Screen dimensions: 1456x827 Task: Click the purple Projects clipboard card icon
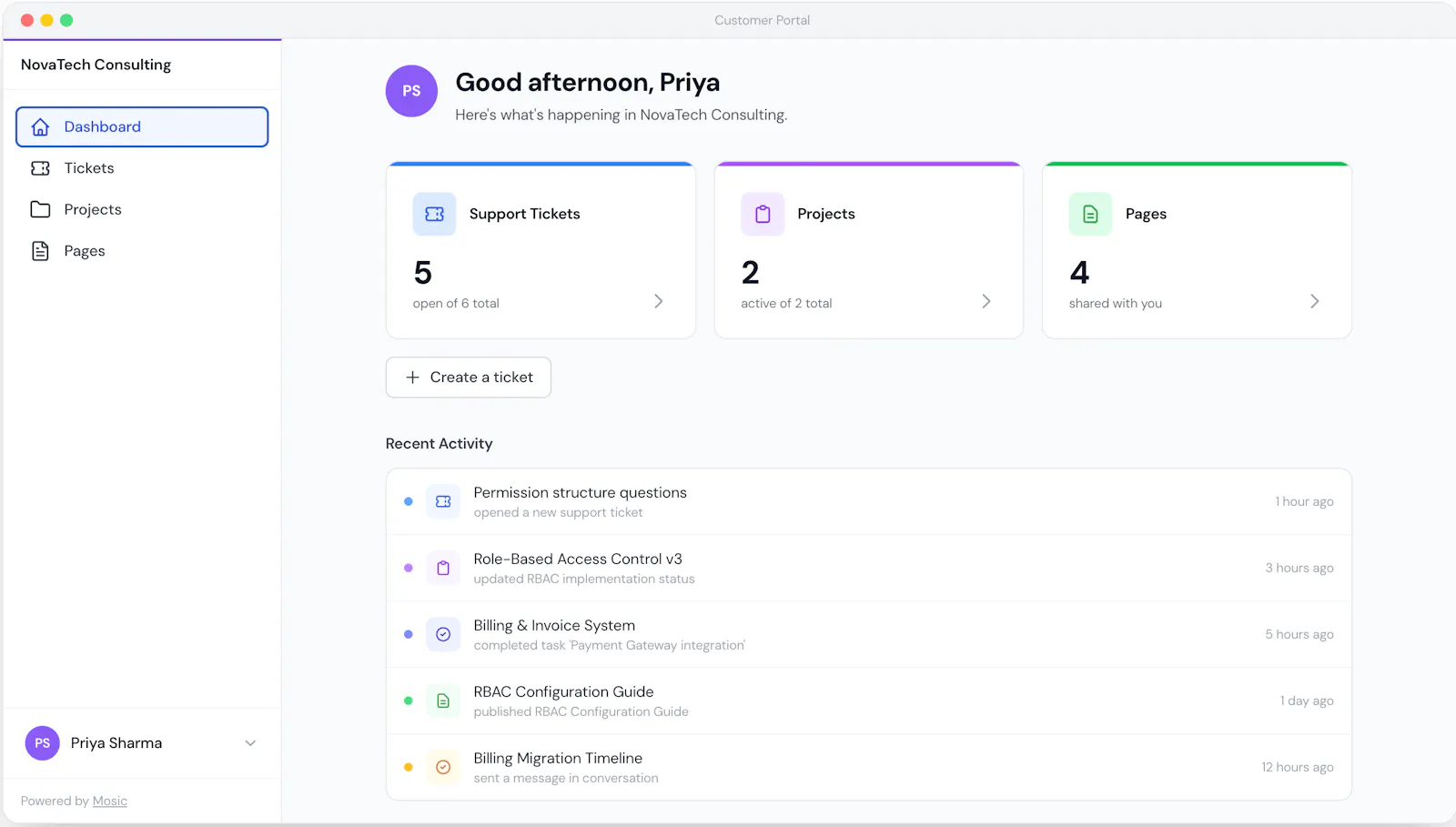click(763, 214)
